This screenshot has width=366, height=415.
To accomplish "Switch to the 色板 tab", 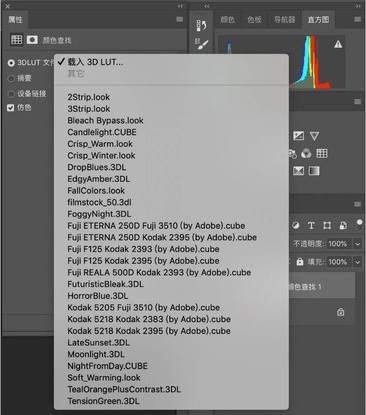I will 254,20.
